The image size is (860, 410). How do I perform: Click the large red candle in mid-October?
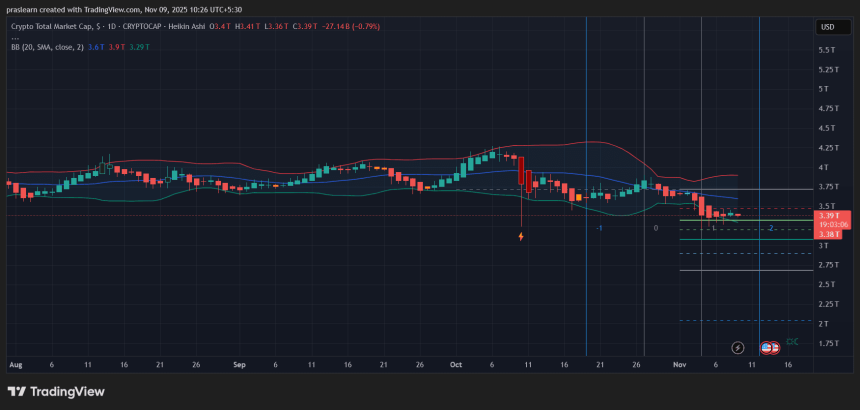coord(521,174)
